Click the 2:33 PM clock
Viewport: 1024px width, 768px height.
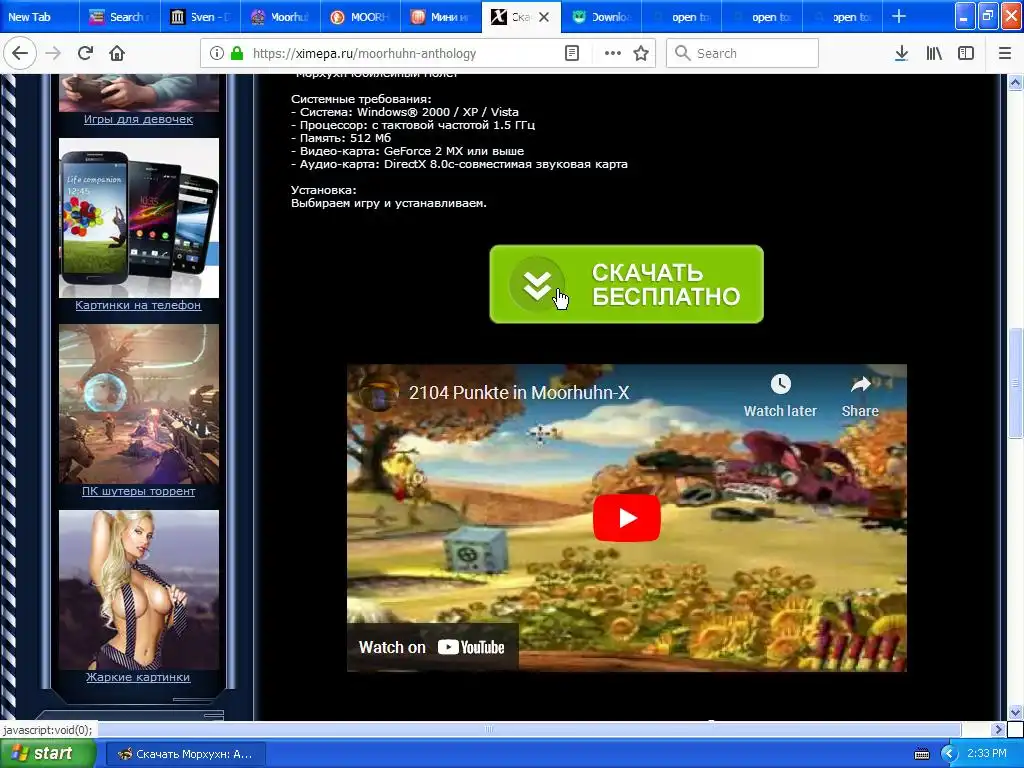987,754
